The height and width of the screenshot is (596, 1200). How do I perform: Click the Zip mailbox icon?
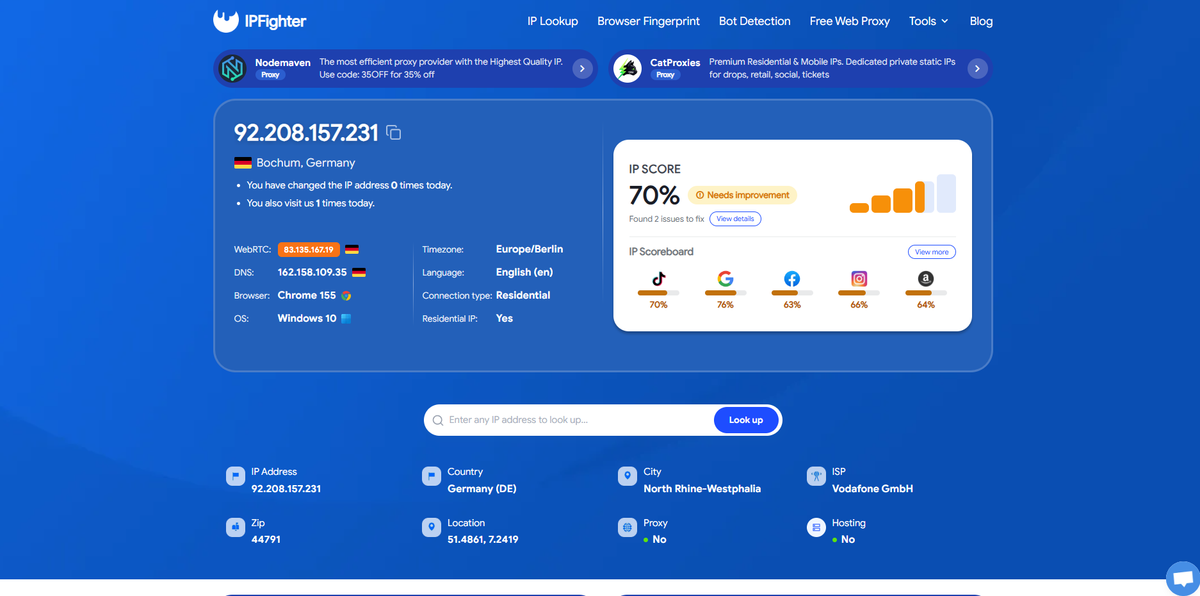235,527
